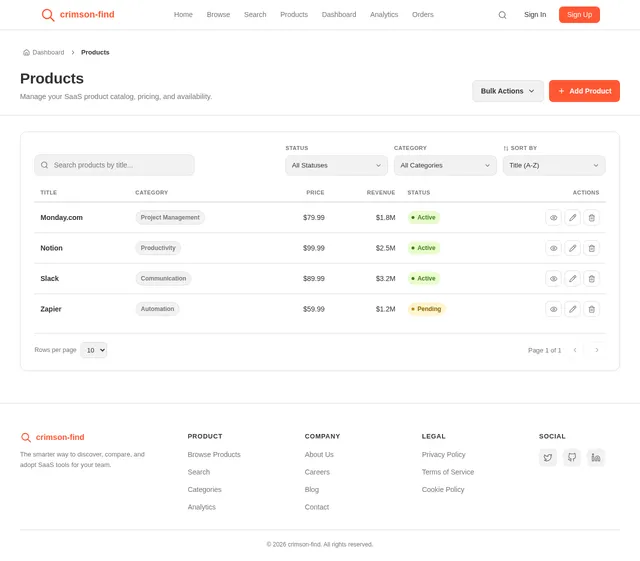
Task: Click the Slack product title
Action: click(49, 279)
